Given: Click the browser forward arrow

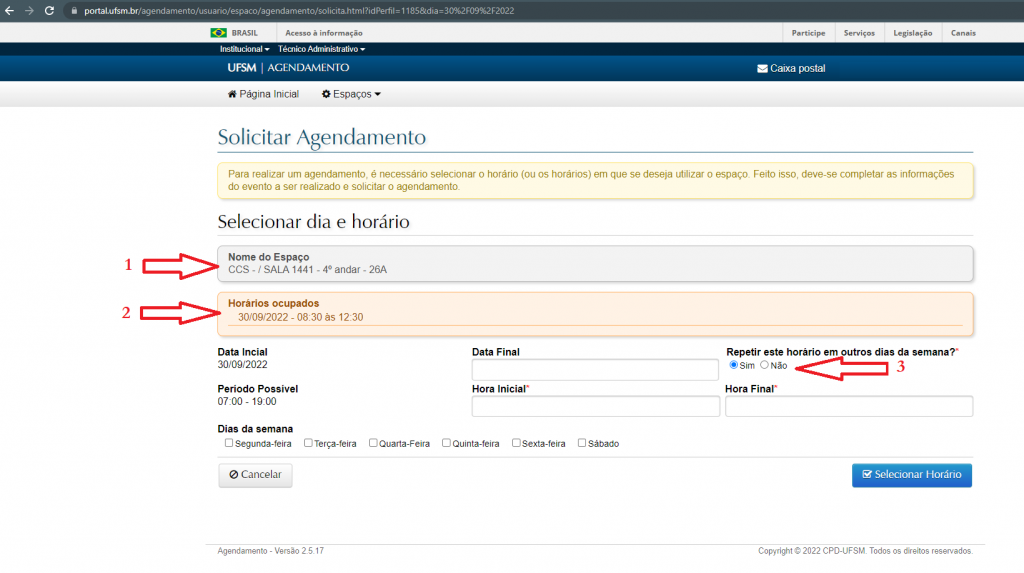Looking at the screenshot, I should click(x=28, y=10).
